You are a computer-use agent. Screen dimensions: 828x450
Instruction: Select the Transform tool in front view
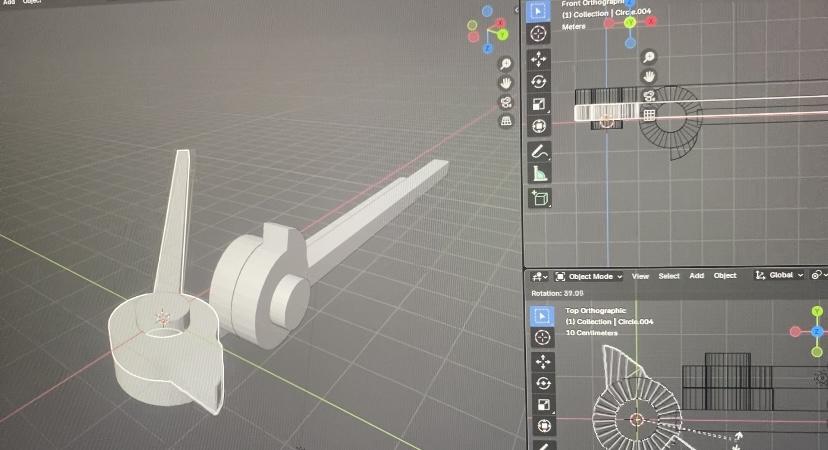click(539, 126)
